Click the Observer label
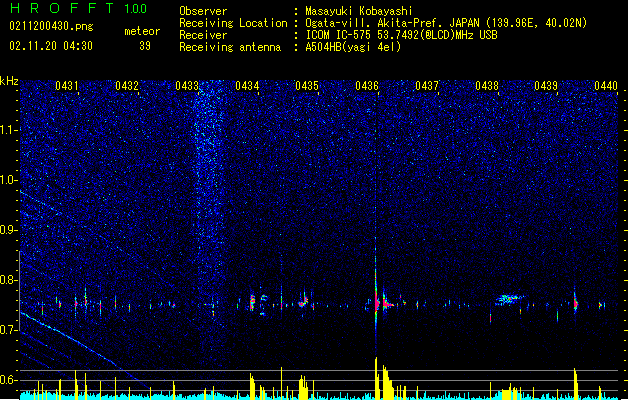 [x=203, y=11]
